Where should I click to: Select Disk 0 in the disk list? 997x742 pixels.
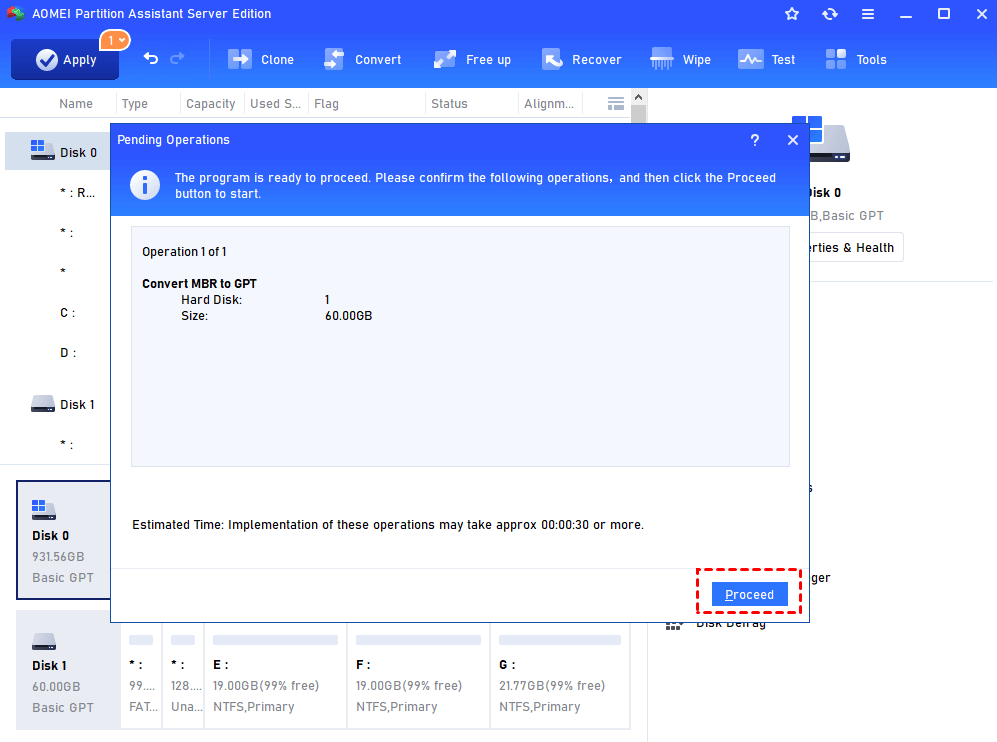(58, 152)
